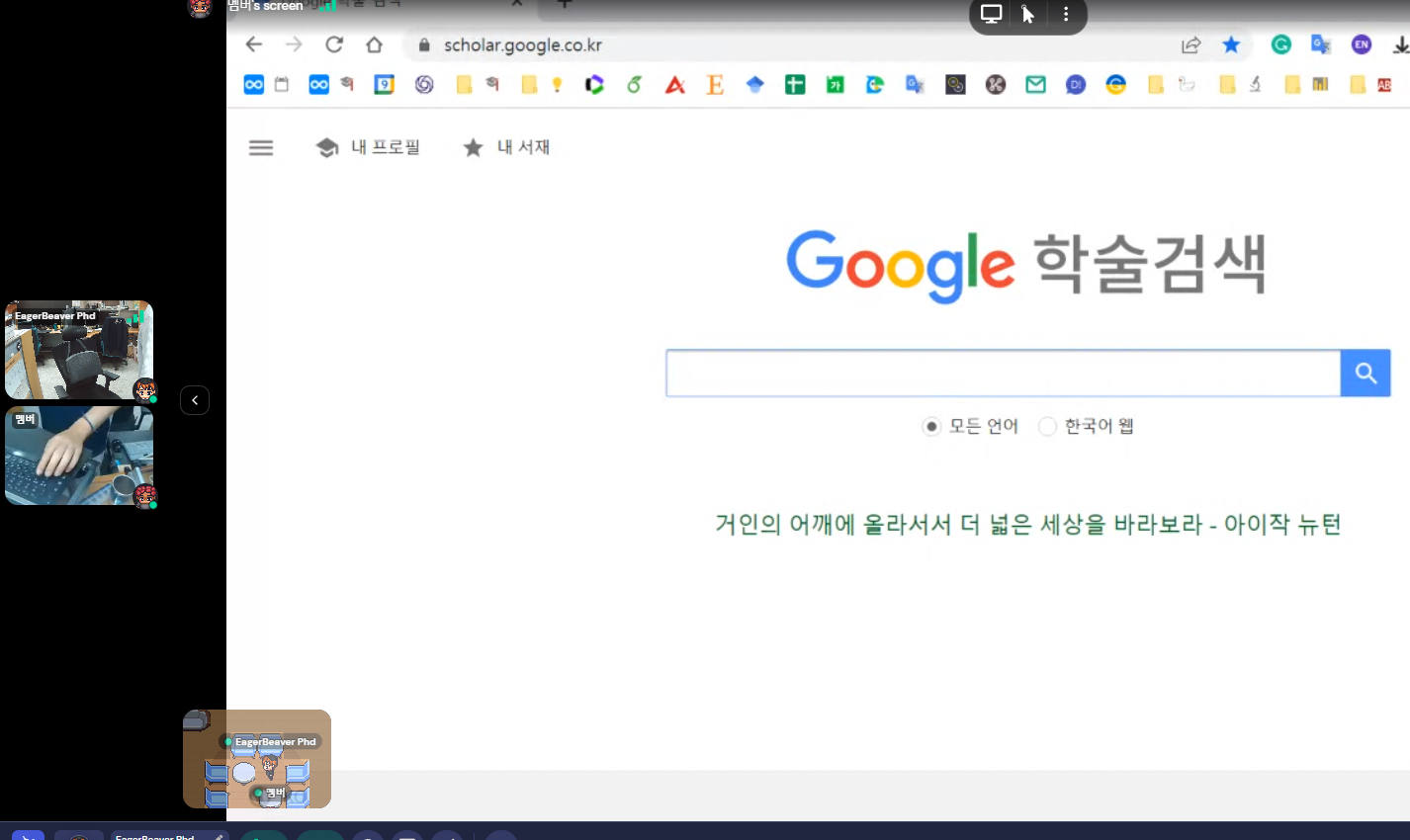The width and height of the screenshot is (1410, 840).
Task: Open the green cross bookmark
Action: (795, 85)
